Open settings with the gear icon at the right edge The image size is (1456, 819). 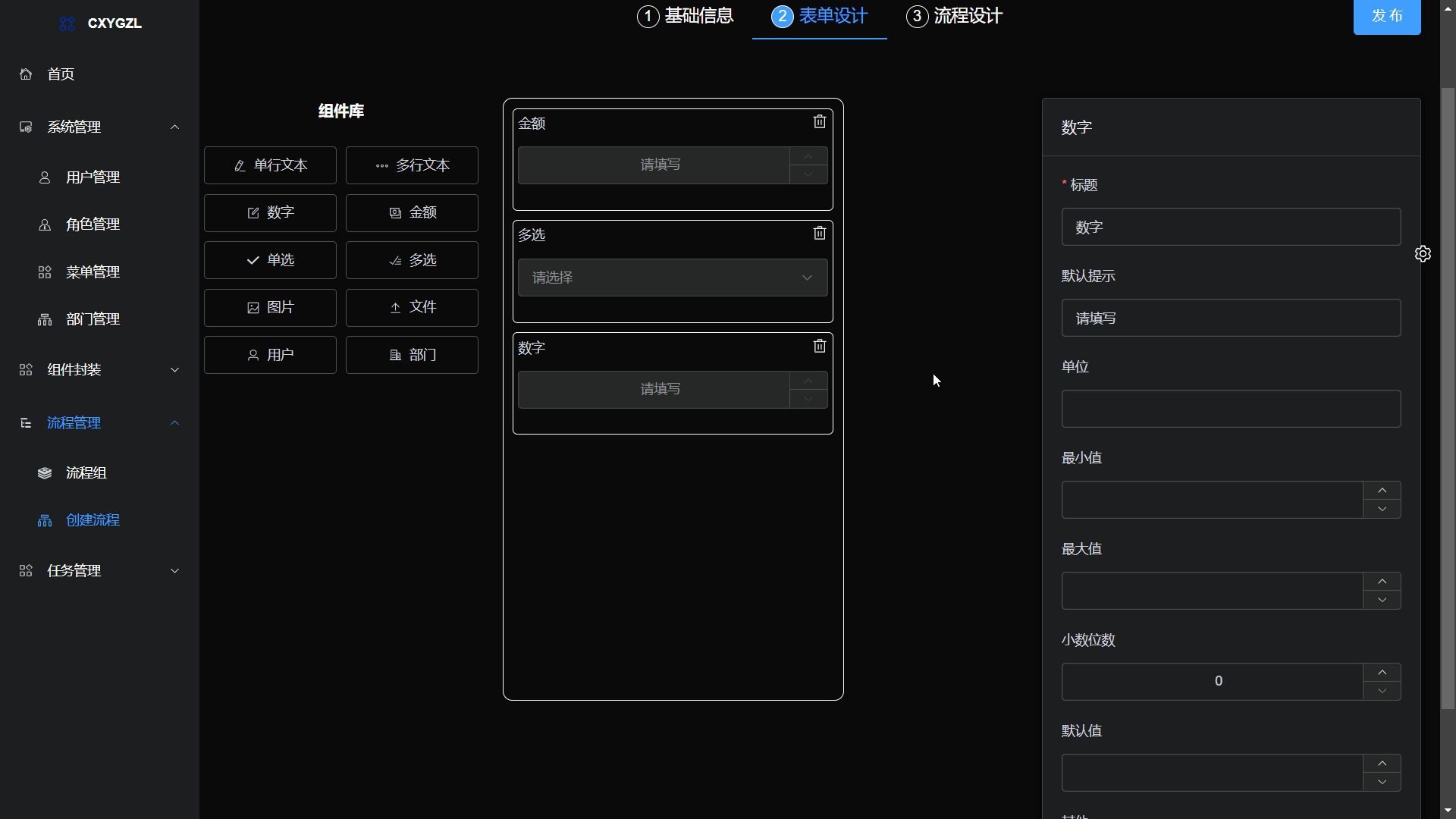tap(1423, 253)
